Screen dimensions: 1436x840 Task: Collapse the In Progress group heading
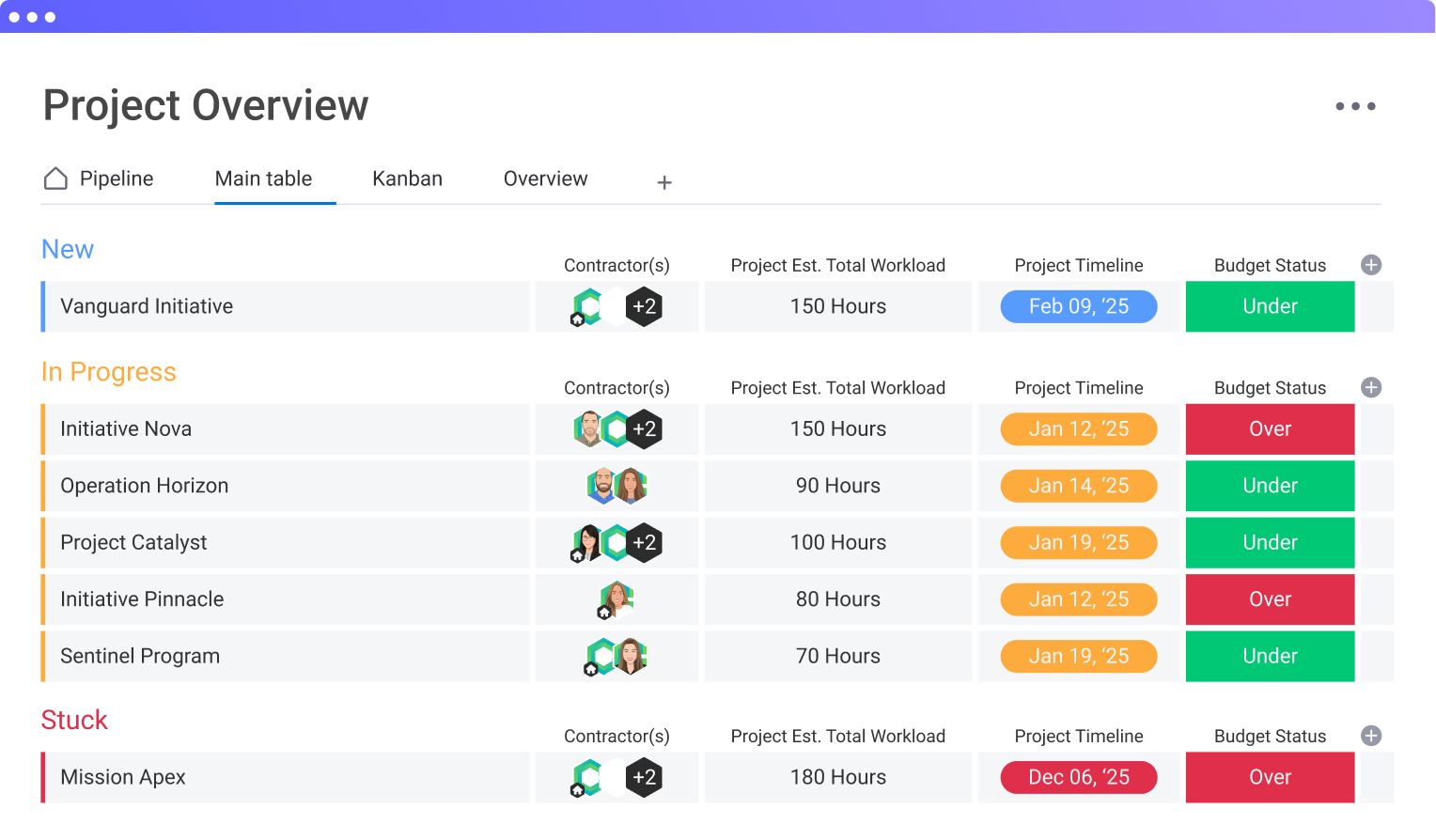point(108,372)
